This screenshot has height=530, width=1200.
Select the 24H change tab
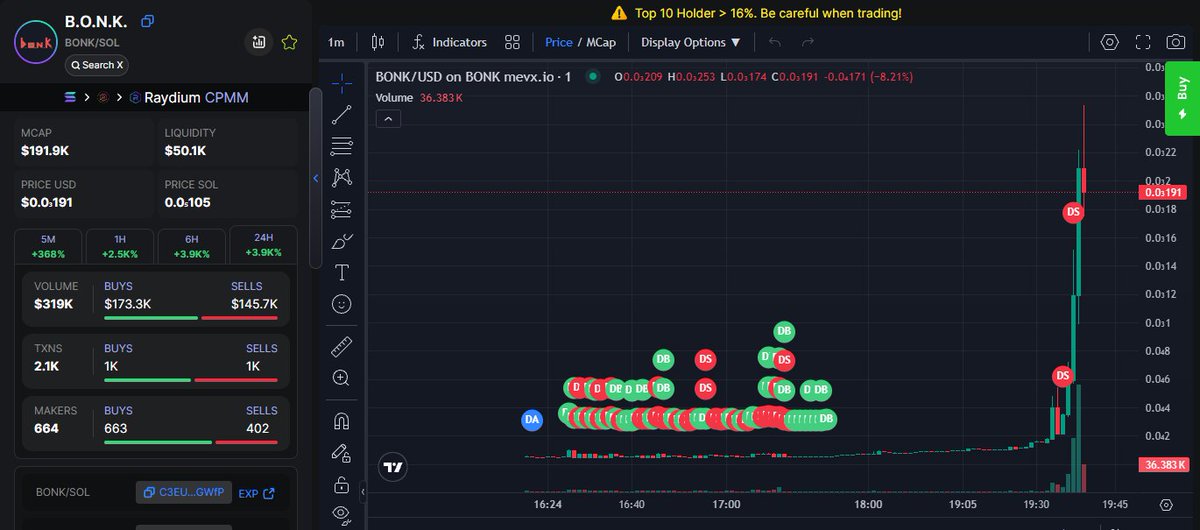pos(263,245)
